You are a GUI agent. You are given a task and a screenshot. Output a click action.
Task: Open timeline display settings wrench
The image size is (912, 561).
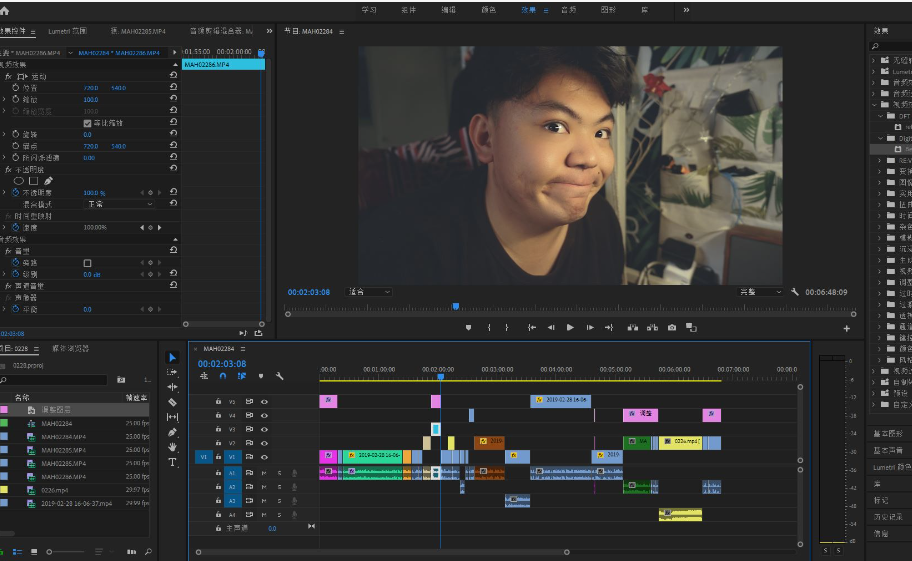(280, 376)
